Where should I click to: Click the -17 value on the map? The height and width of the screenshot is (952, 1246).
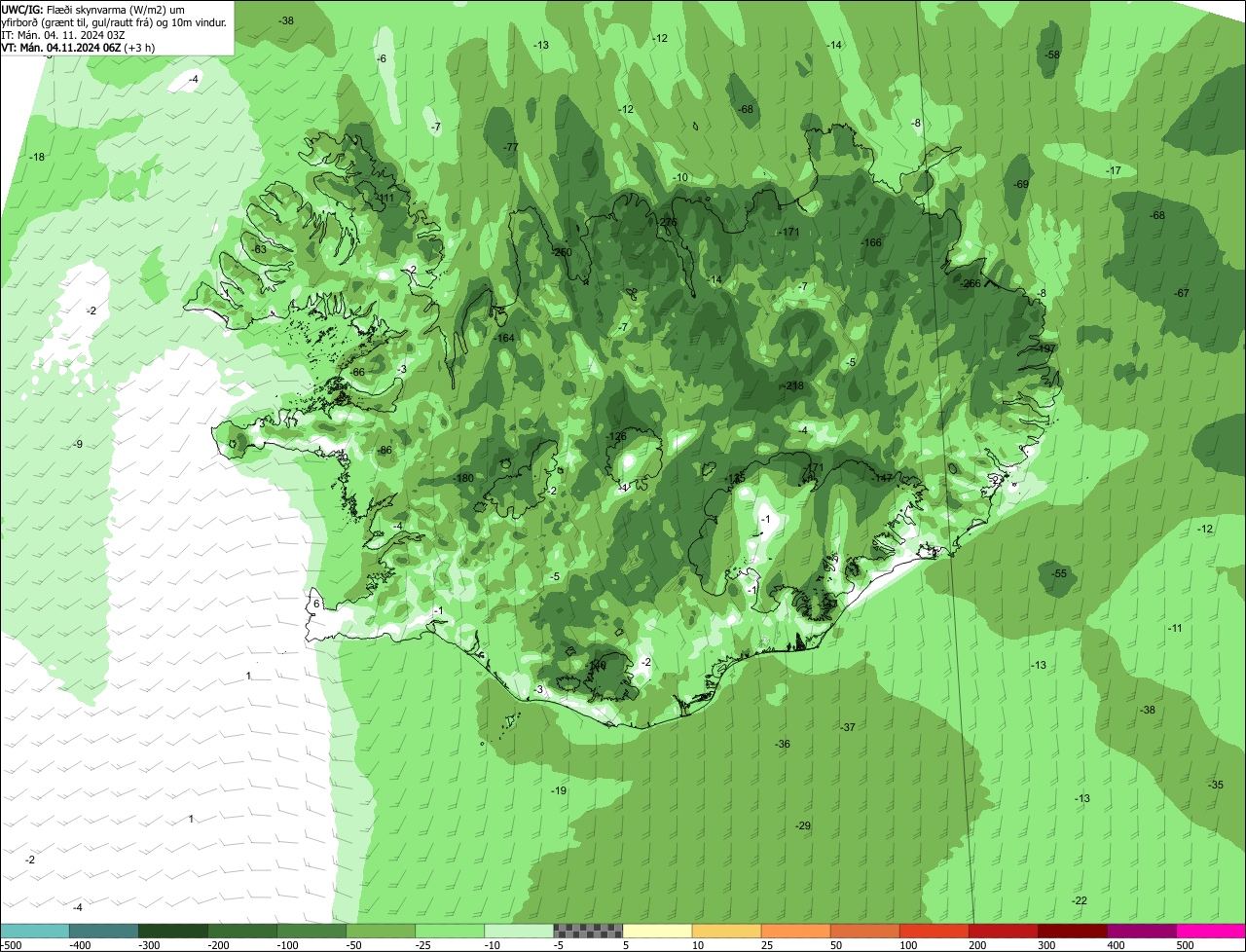[x=1114, y=171]
